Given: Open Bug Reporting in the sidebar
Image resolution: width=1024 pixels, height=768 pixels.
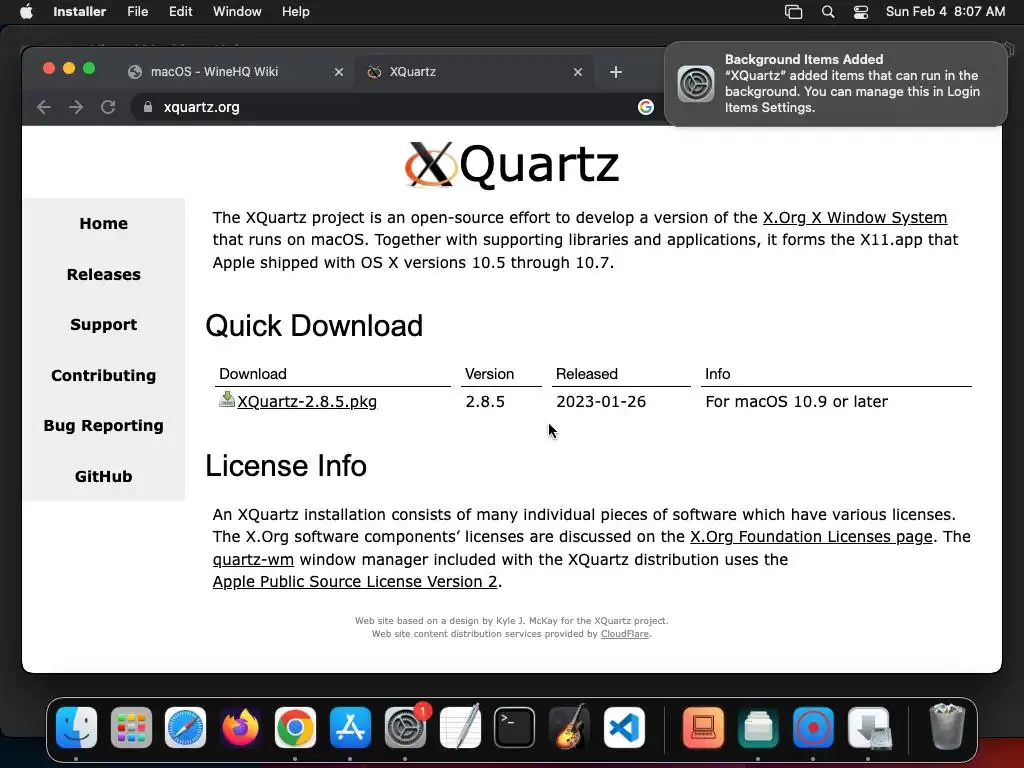Looking at the screenshot, I should click(103, 426).
